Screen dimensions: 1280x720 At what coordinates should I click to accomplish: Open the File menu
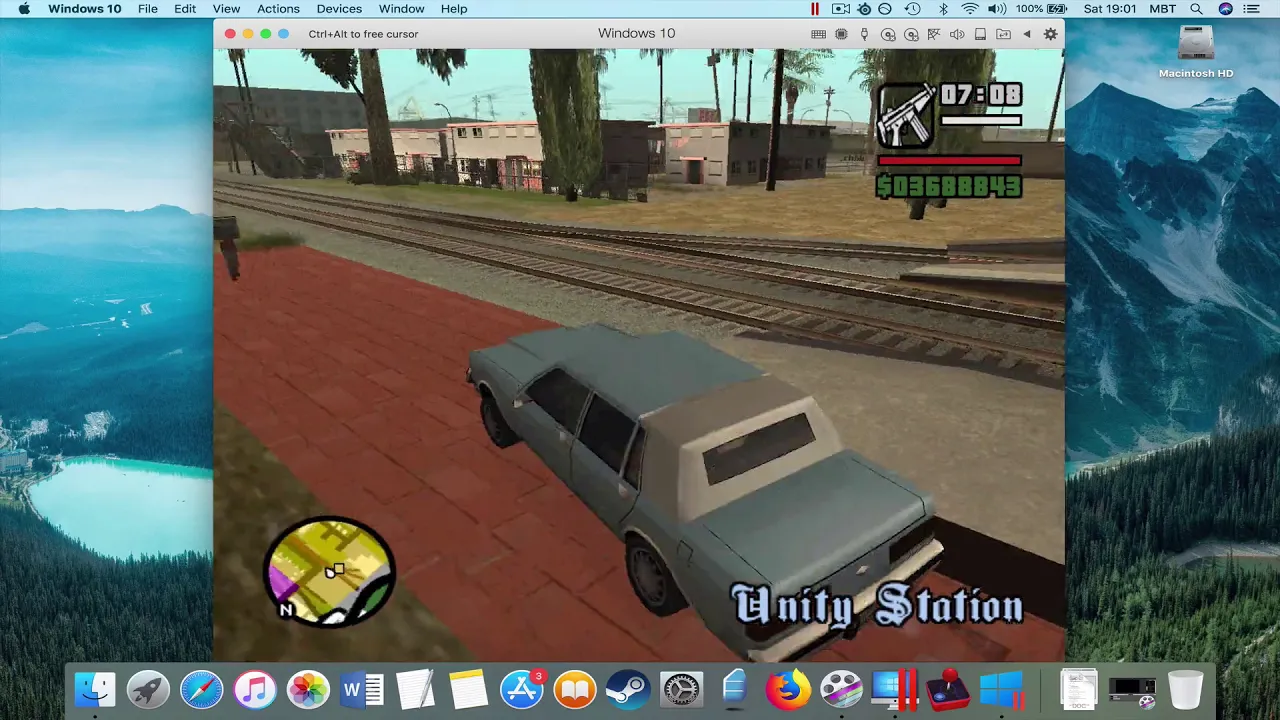tap(147, 9)
